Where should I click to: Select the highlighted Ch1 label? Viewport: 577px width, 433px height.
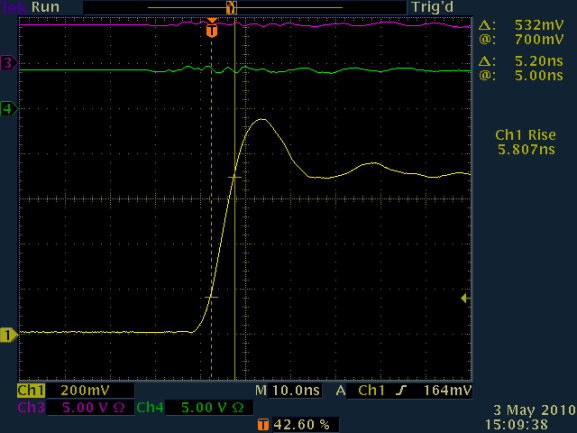[31, 391]
